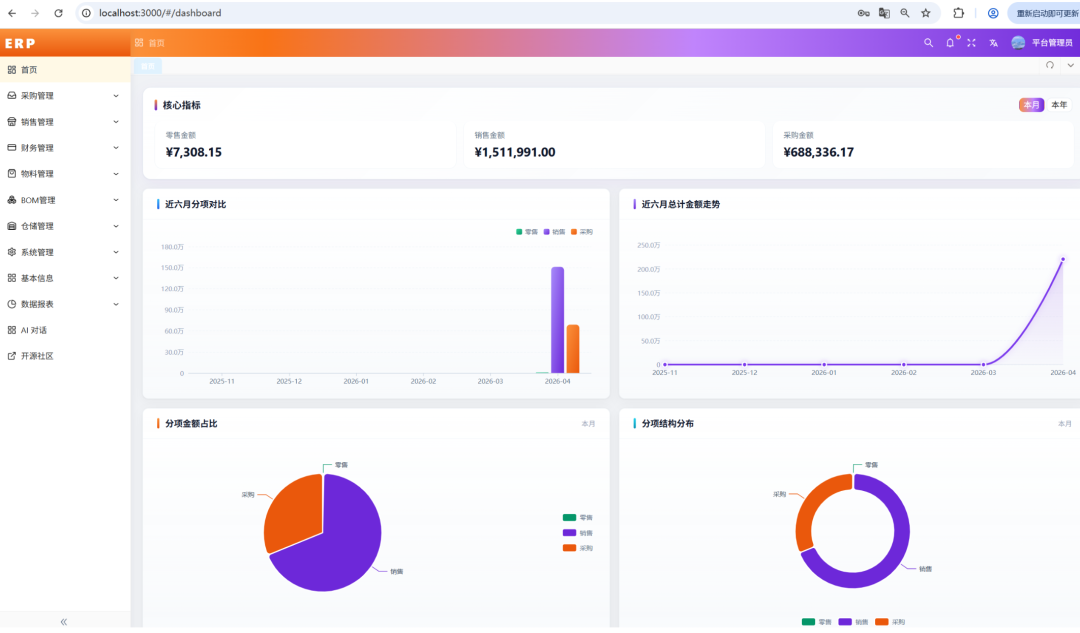The height and width of the screenshot is (633, 1080).
Task: Open the saved passwords key icon
Action: click(863, 13)
